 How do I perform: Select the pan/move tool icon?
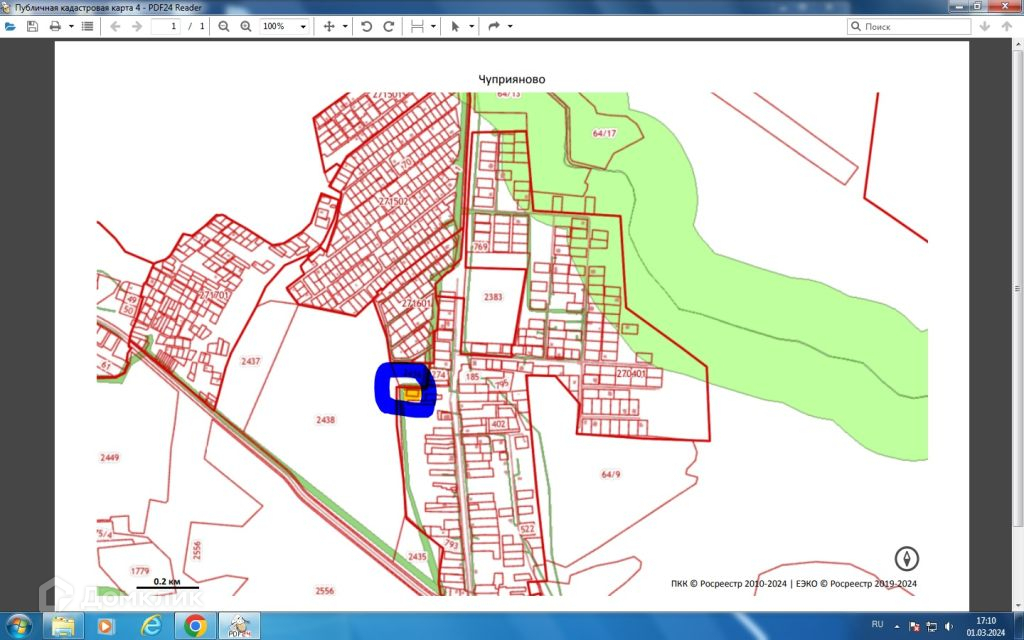tap(329, 27)
